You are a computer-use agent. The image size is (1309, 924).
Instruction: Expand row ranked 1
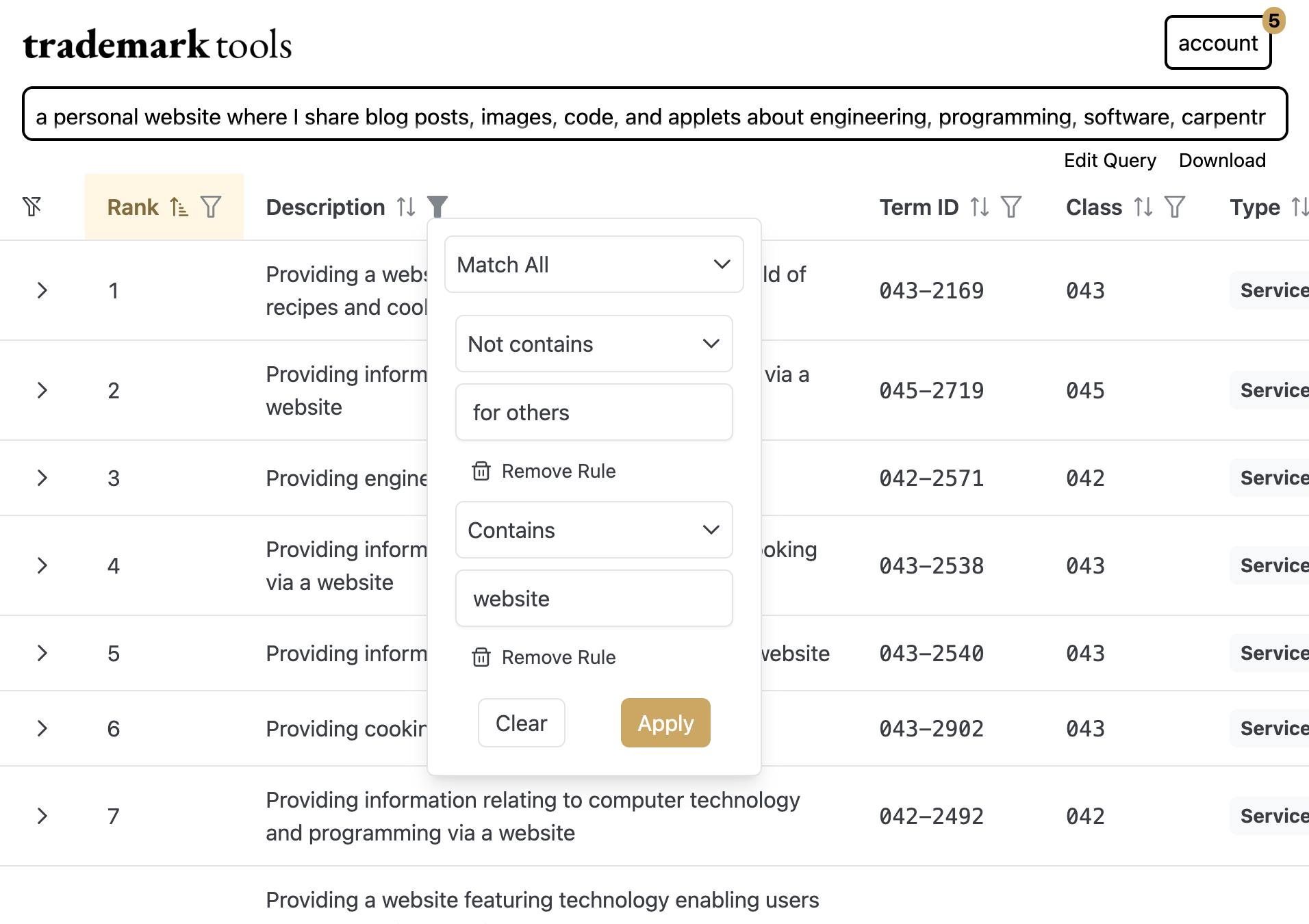pyautogui.click(x=42, y=290)
